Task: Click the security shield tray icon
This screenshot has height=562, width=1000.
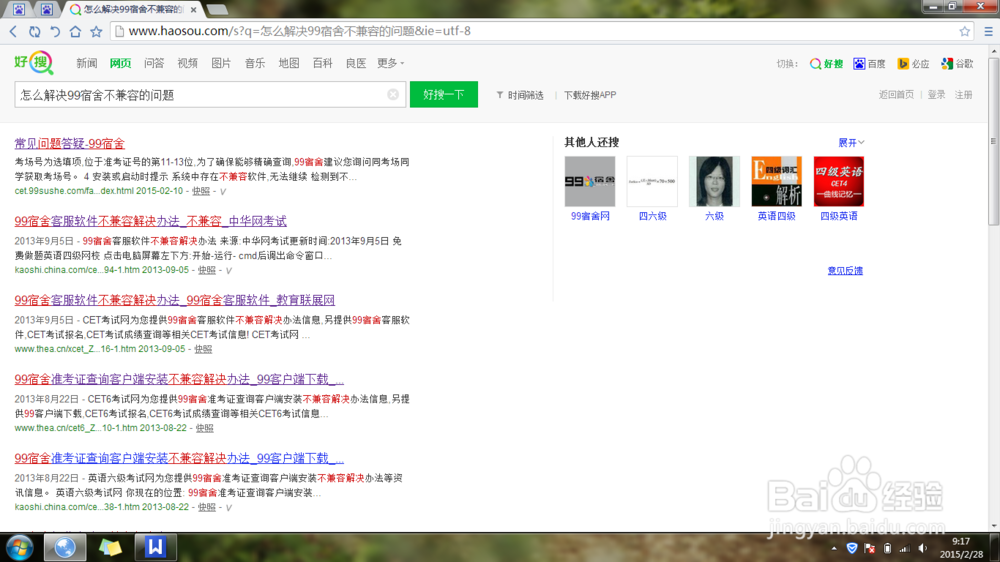Action: (x=851, y=548)
